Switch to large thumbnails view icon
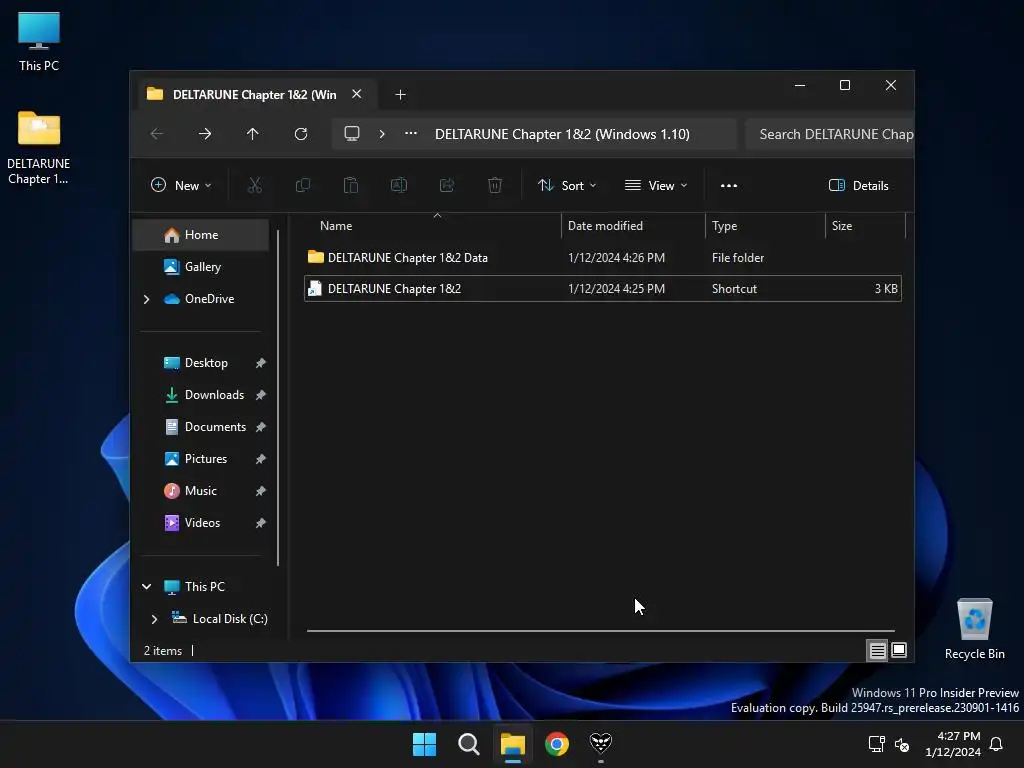1024x768 pixels. [x=899, y=650]
